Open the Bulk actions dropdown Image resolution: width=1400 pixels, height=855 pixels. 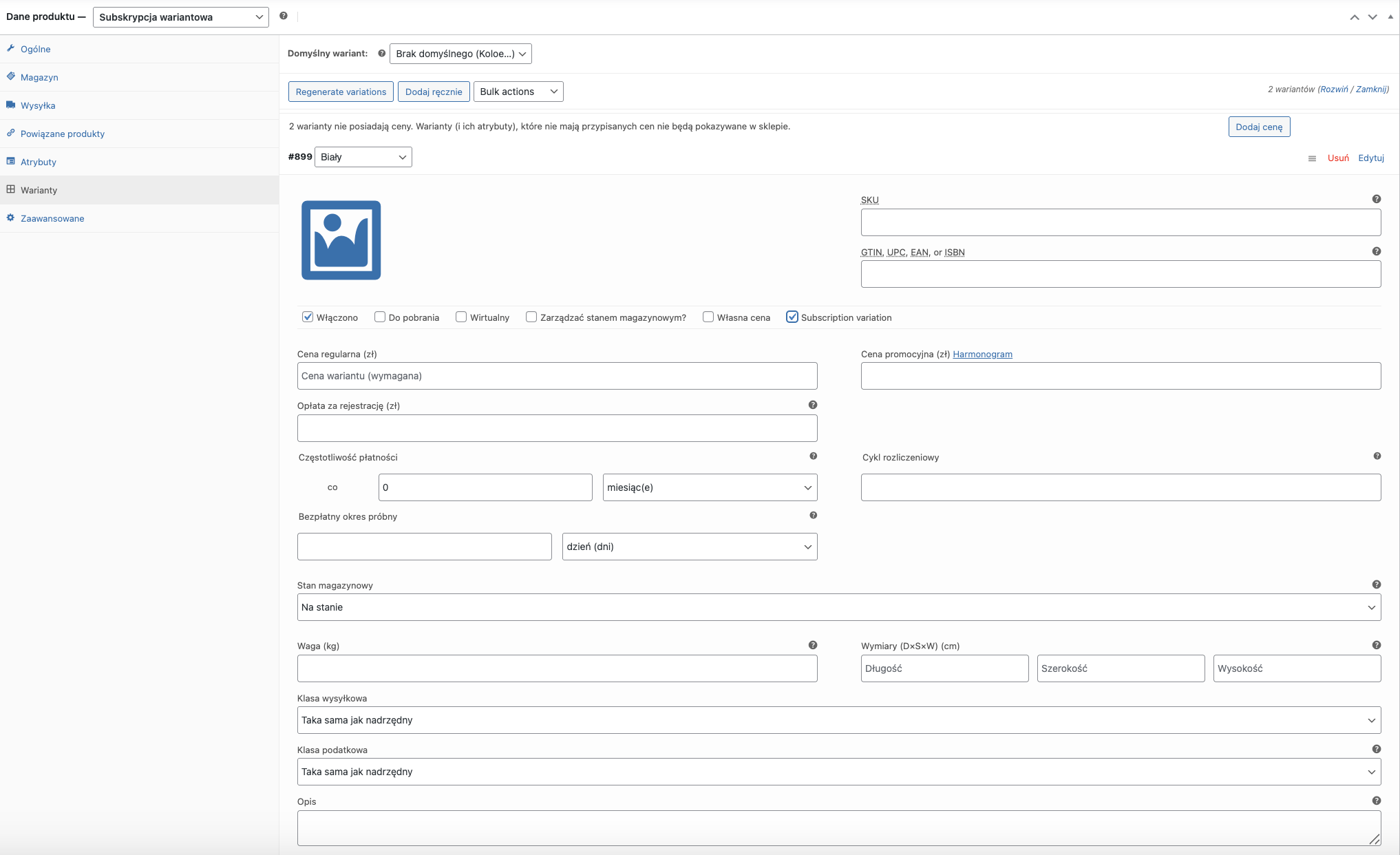pos(518,92)
